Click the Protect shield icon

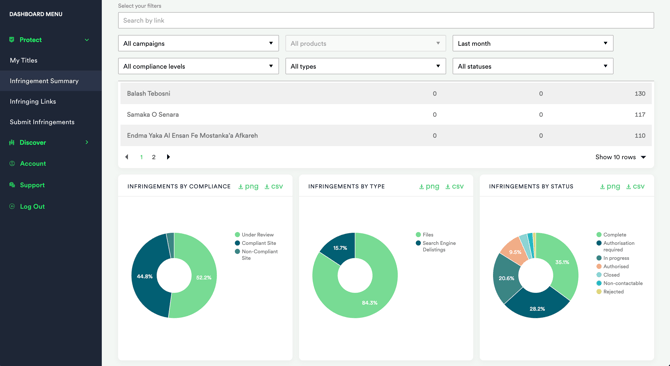[x=12, y=40]
